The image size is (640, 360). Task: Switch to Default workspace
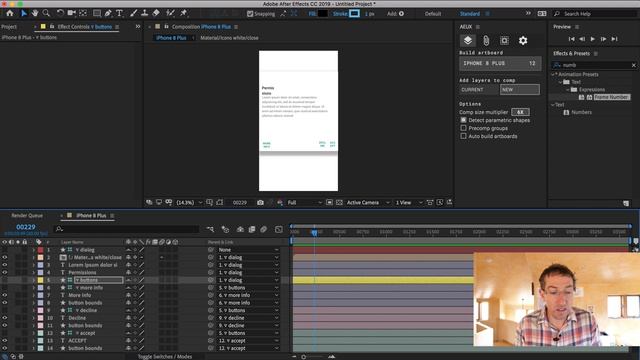pos(433,14)
